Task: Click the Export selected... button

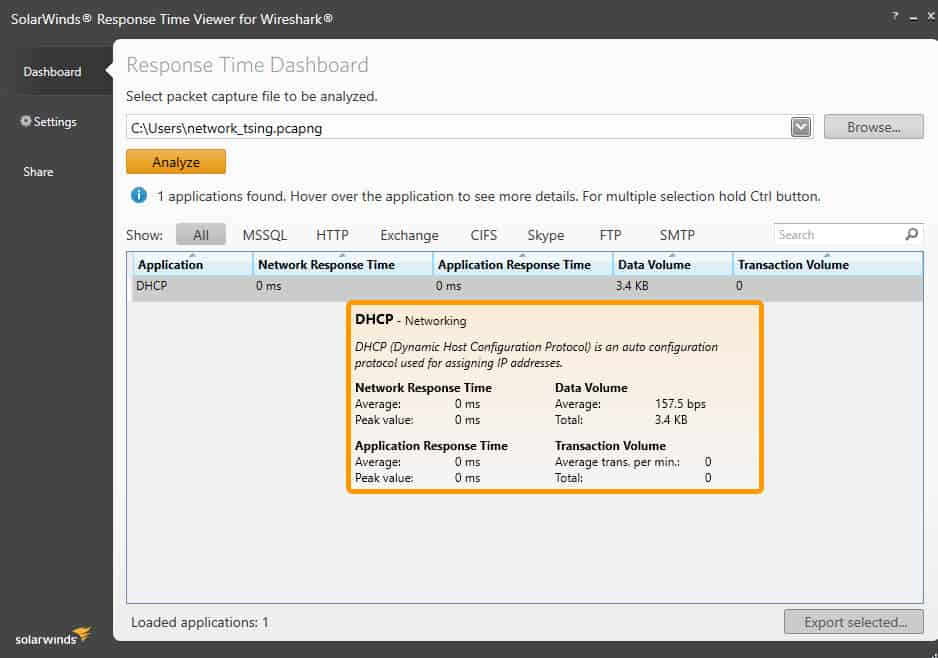Action: pyautogui.click(x=854, y=622)
